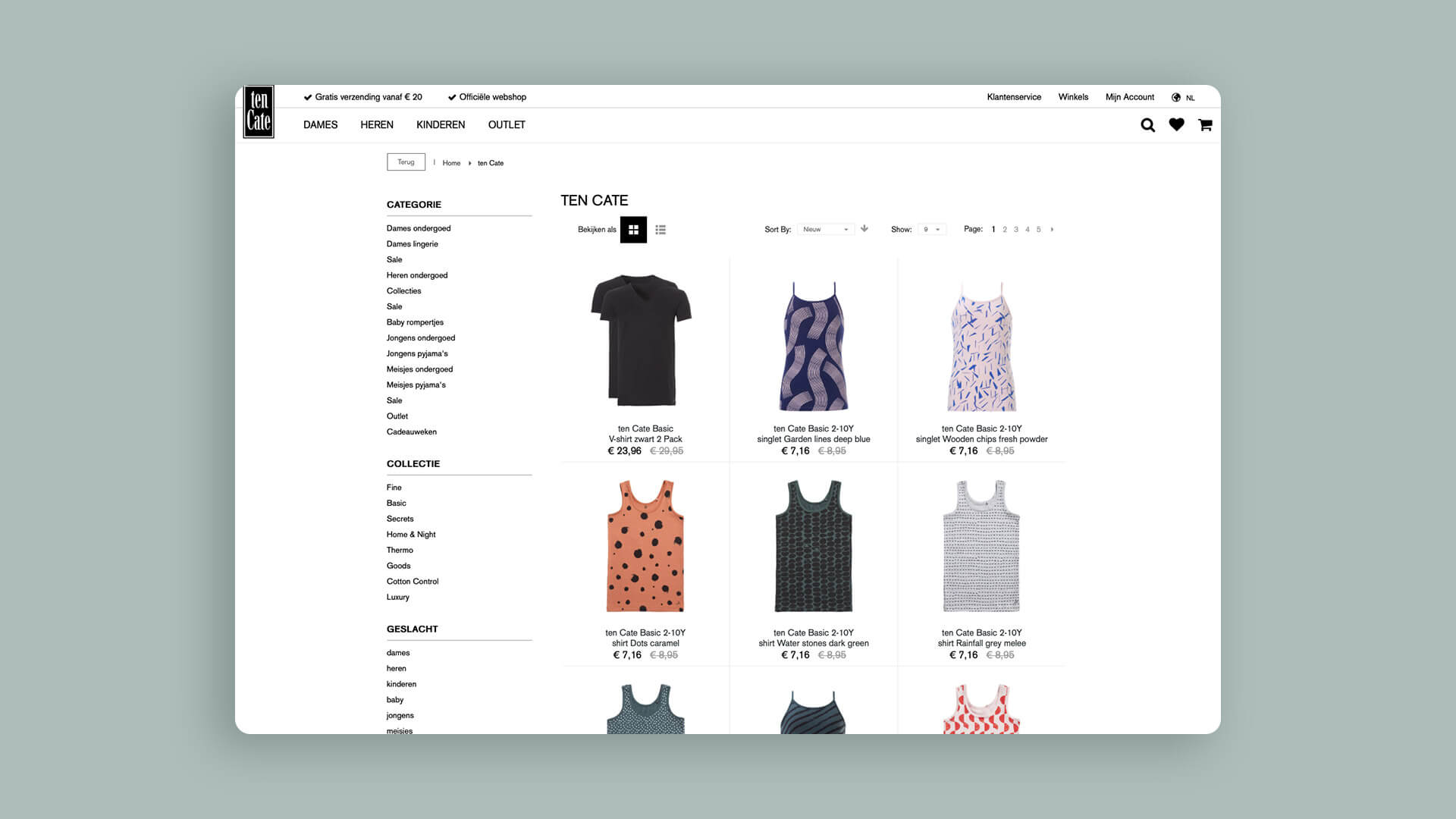
Task: Go to next page arrow
Action: click(1052, 229)
